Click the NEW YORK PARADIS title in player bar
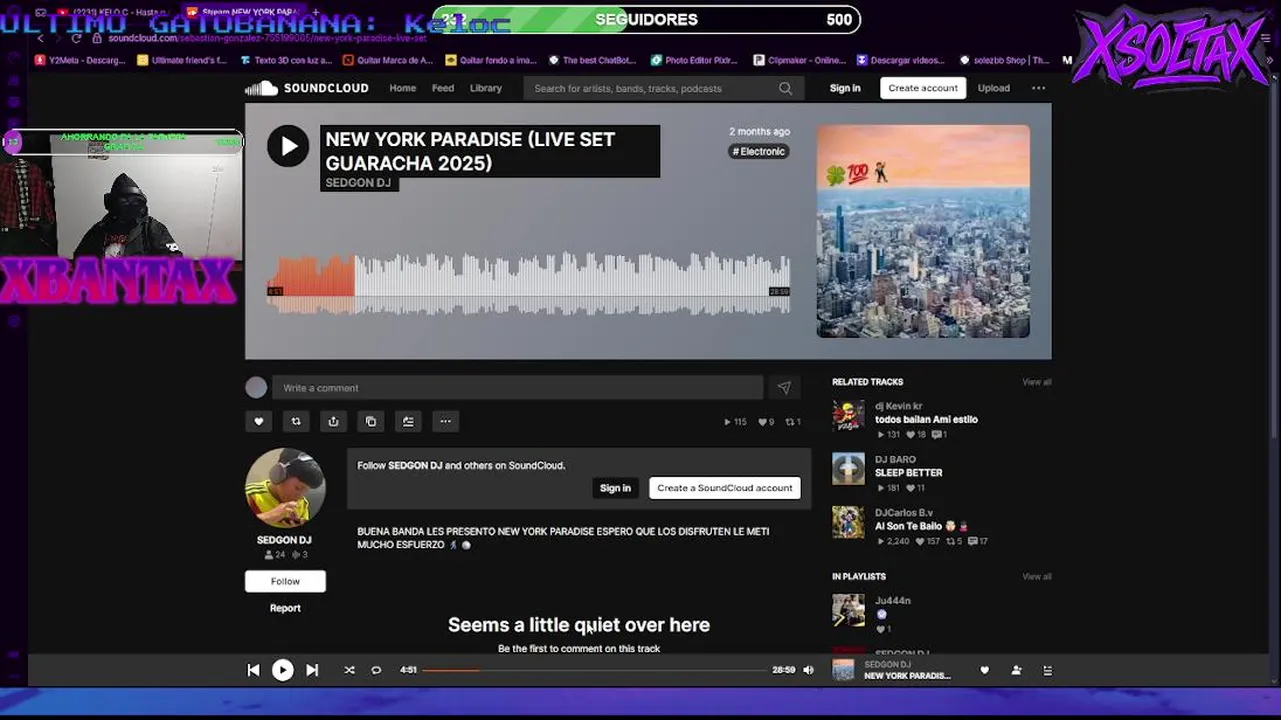1281x720 pixels. [x=907, y=676]
